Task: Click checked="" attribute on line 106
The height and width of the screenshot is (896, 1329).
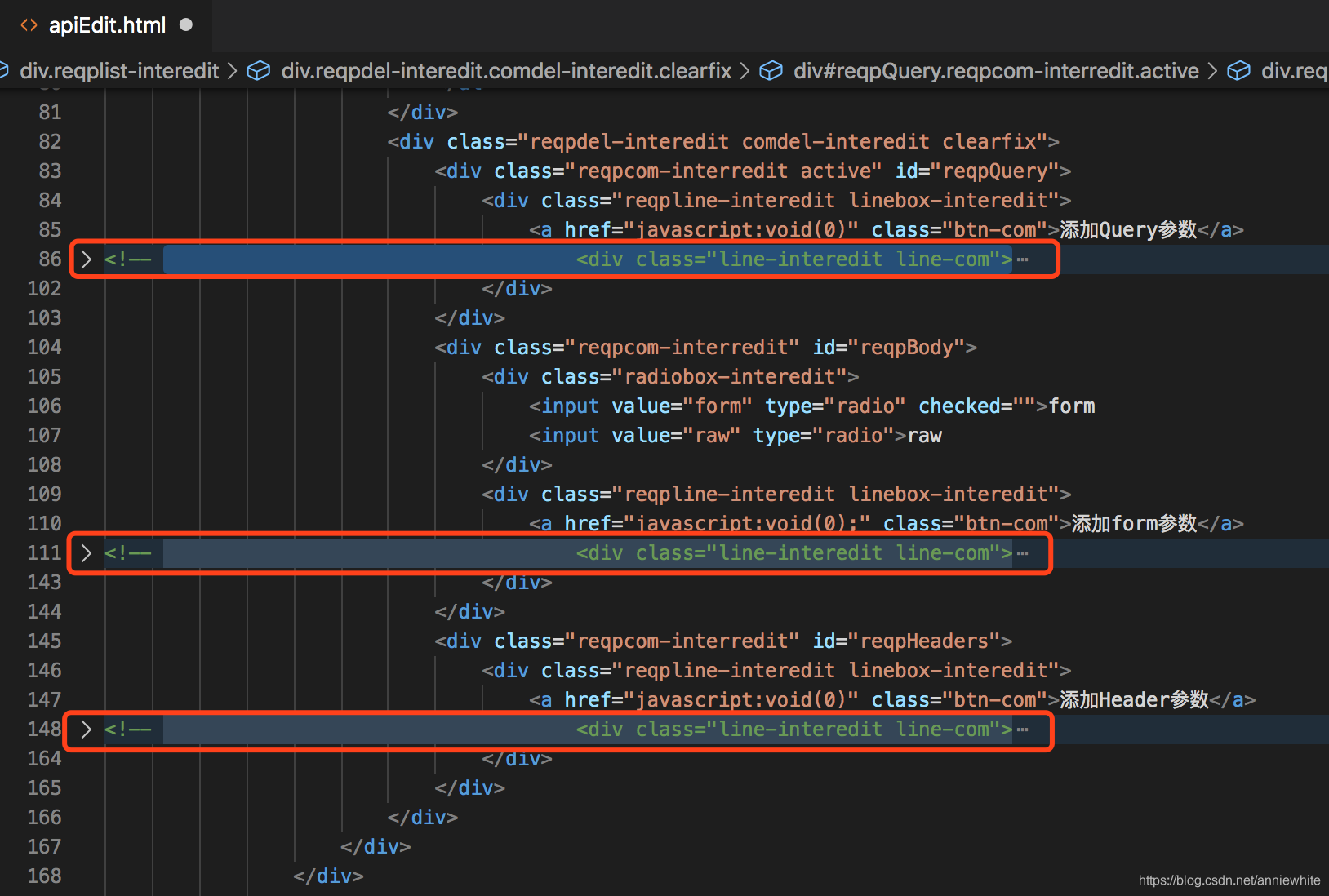Action: click(x=977, y=406)
